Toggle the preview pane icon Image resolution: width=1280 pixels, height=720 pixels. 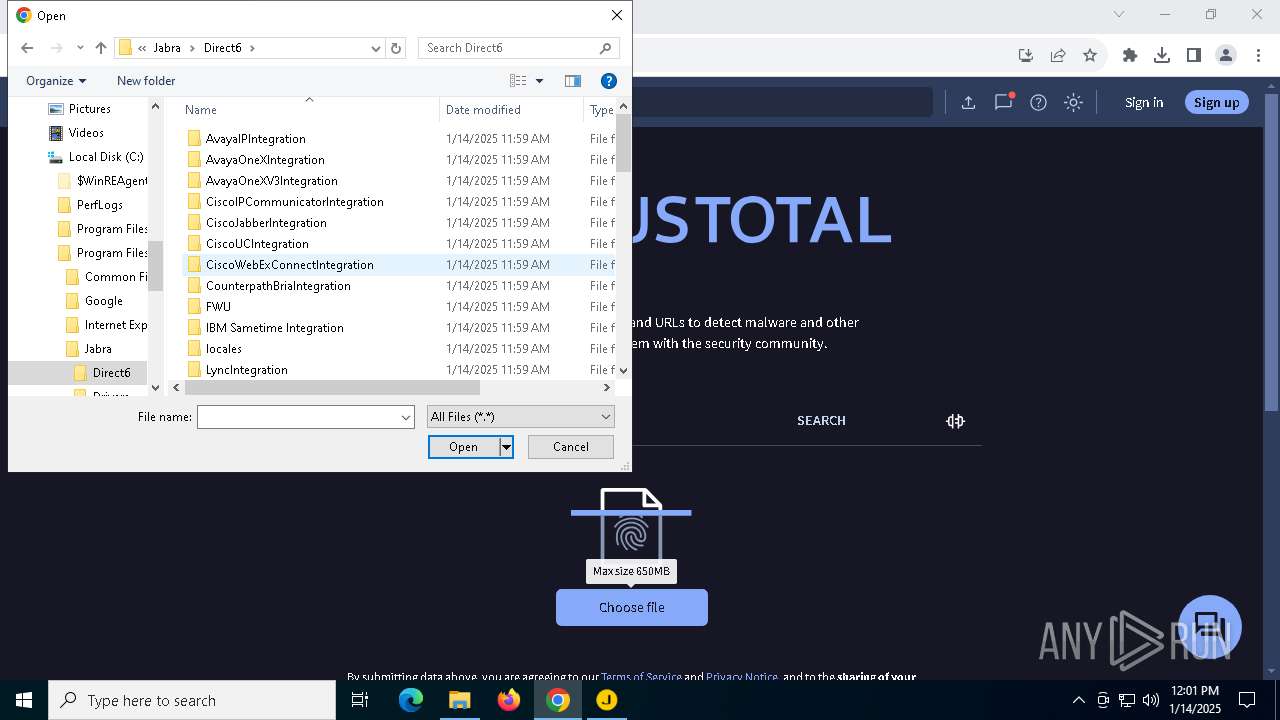(x=573, y=81)
